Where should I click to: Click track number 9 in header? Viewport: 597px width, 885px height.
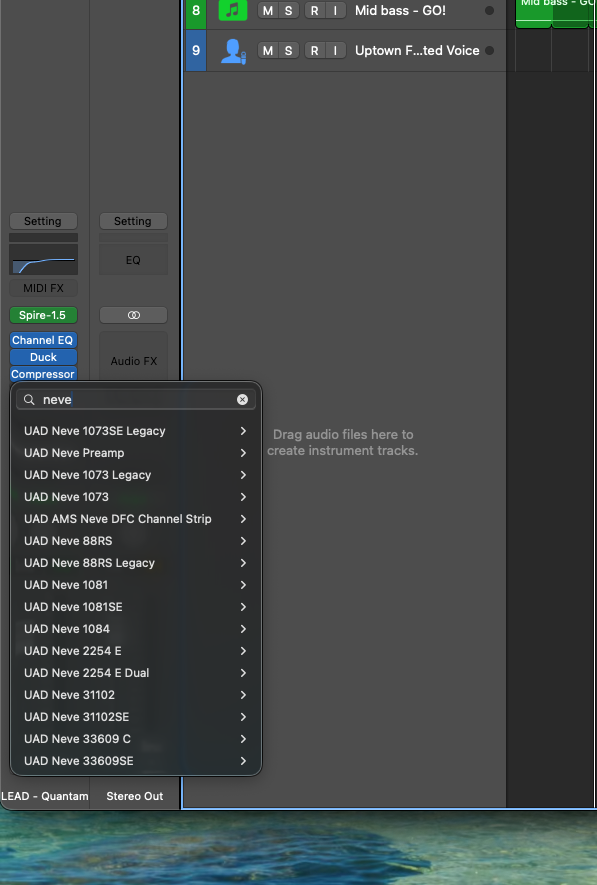(196, 51)
